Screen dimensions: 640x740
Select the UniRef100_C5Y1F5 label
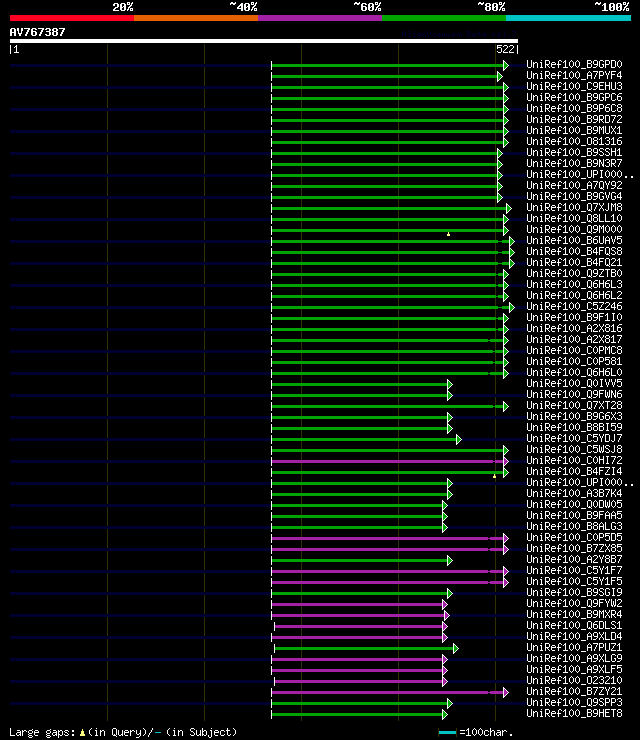[574, 581]
